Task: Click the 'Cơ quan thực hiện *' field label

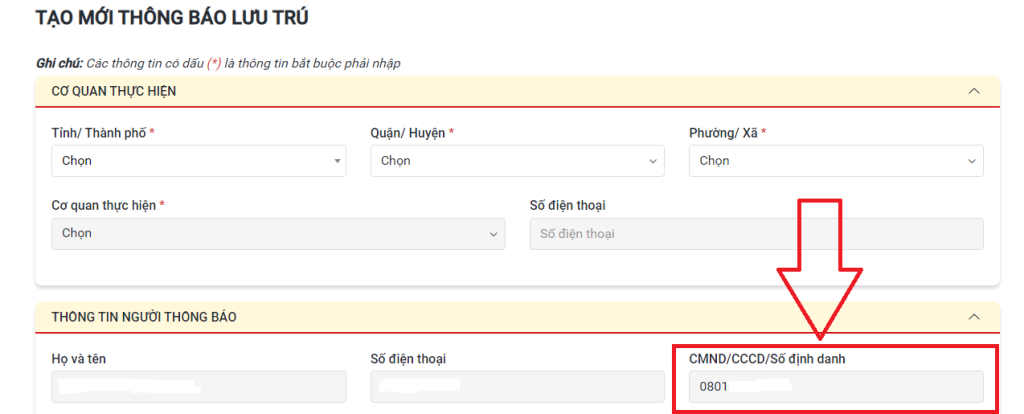Action: [107, 205]
